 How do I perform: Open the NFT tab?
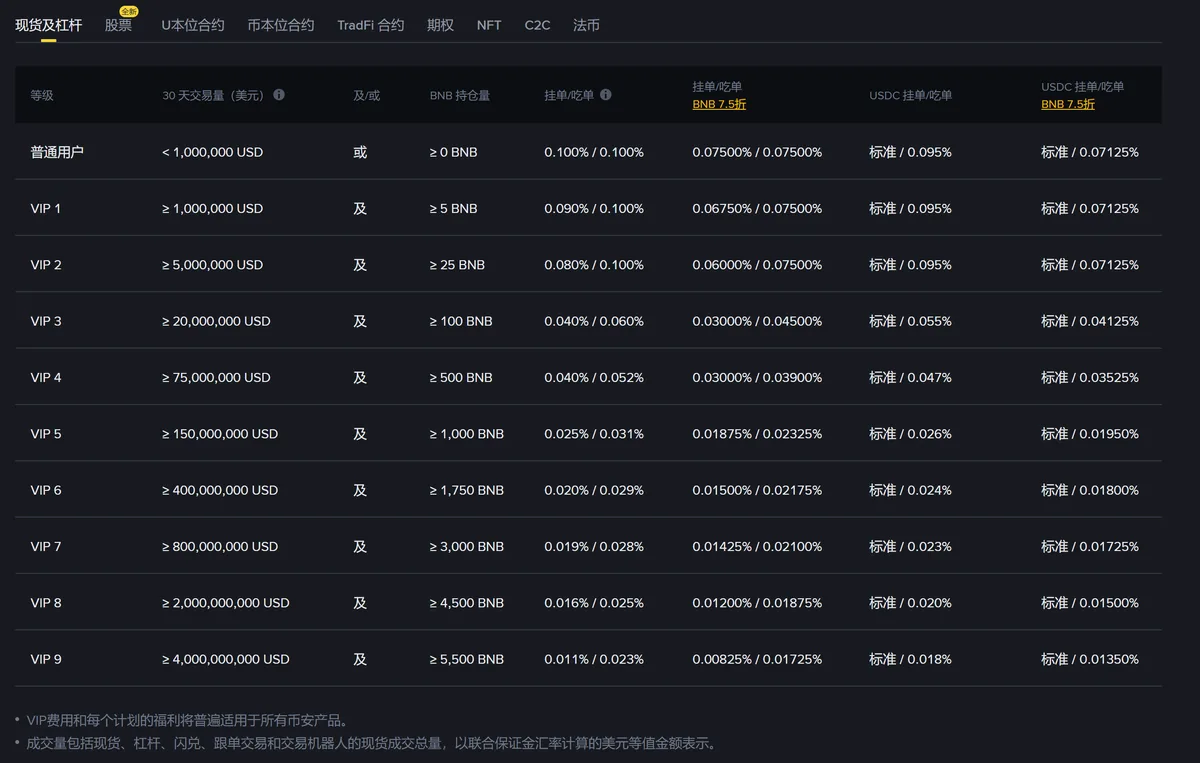(489, 25)
